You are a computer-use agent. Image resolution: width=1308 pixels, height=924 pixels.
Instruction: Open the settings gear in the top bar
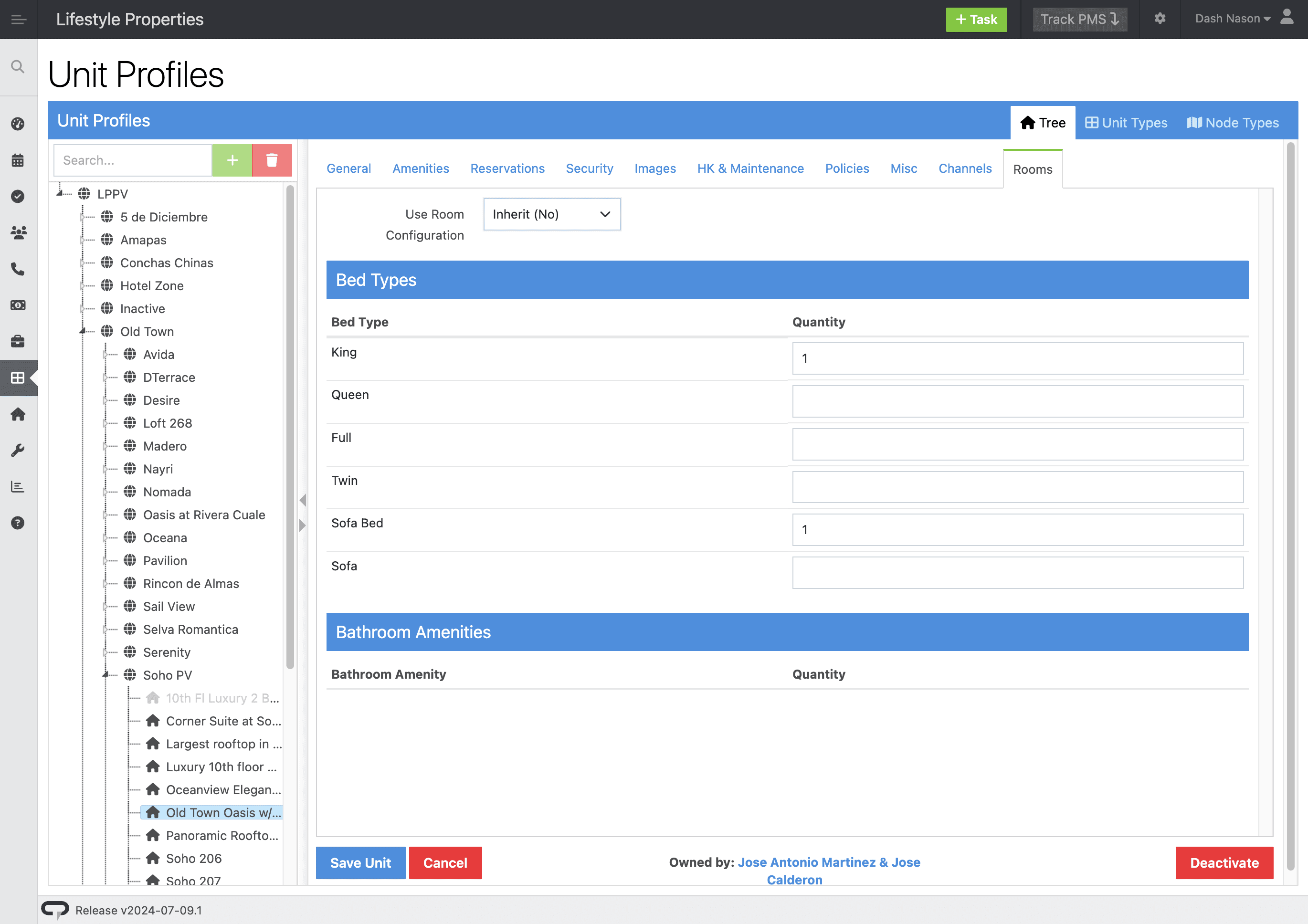click(1160, 19)
